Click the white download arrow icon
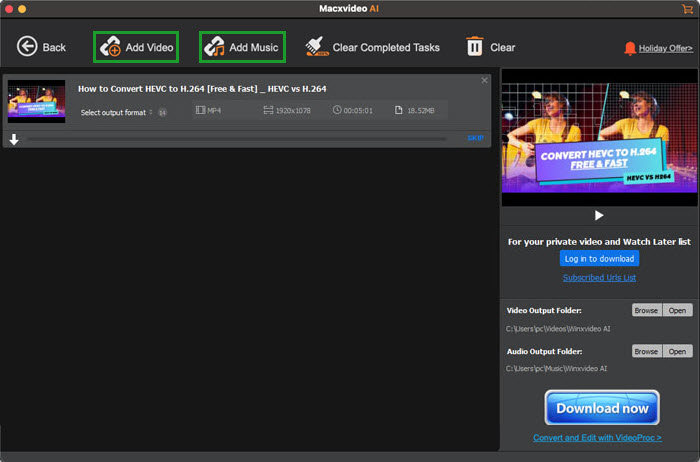 [14, 140]
